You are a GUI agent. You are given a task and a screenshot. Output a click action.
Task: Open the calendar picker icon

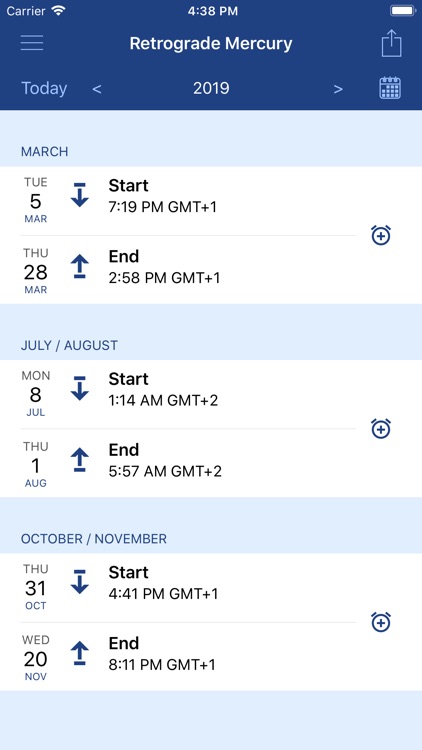click(390, 88)
